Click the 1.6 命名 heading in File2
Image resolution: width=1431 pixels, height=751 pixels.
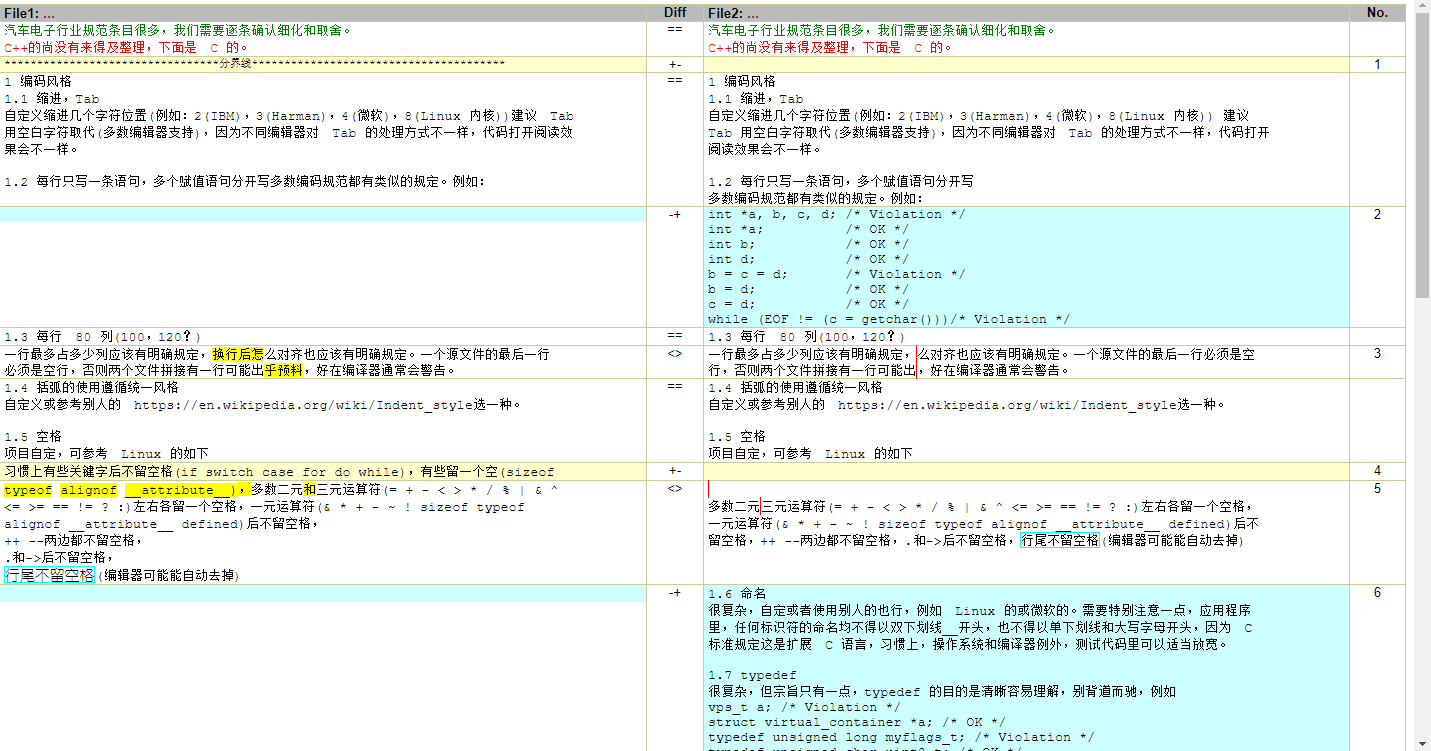pyautogui.click(x=736, y=593)
